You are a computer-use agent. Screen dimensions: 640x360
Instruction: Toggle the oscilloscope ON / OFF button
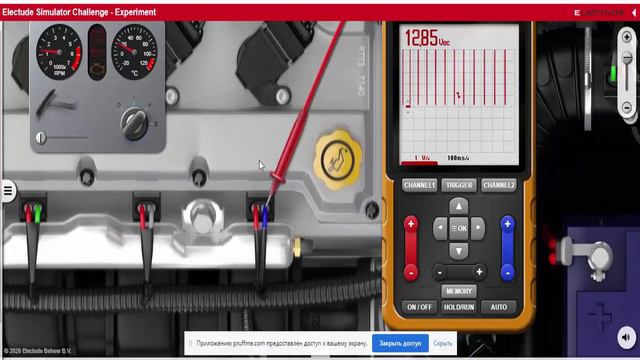coord(419,307)
